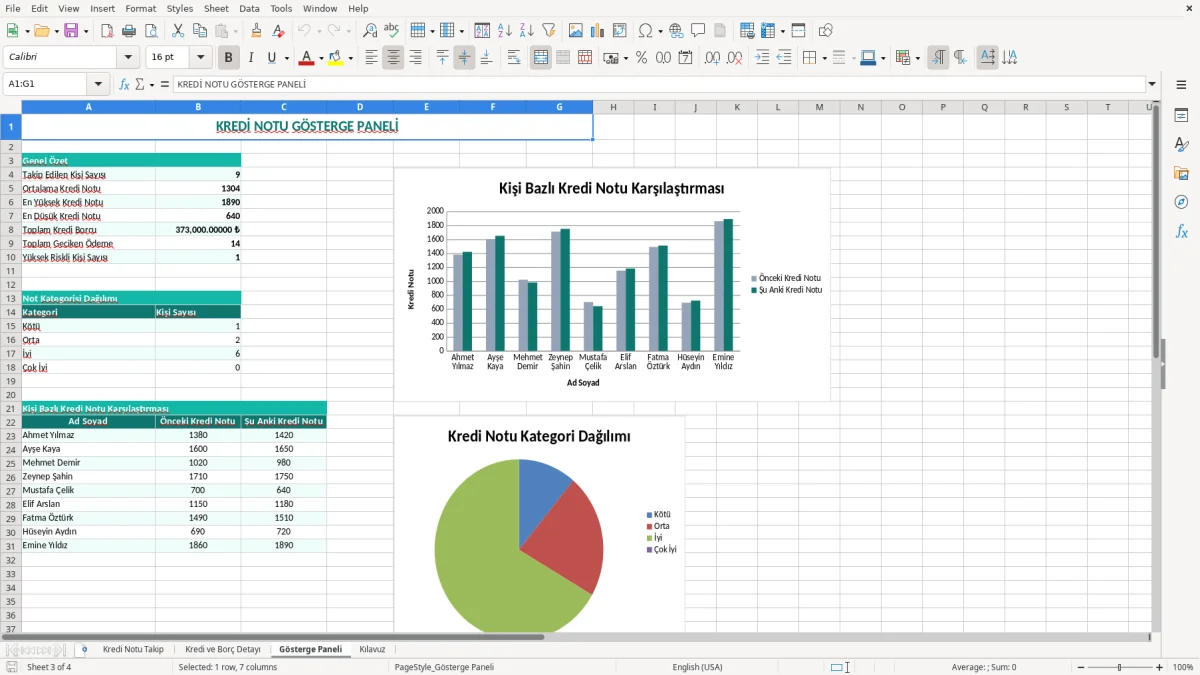Toggle Underline formatting

(x=272, y=58)
